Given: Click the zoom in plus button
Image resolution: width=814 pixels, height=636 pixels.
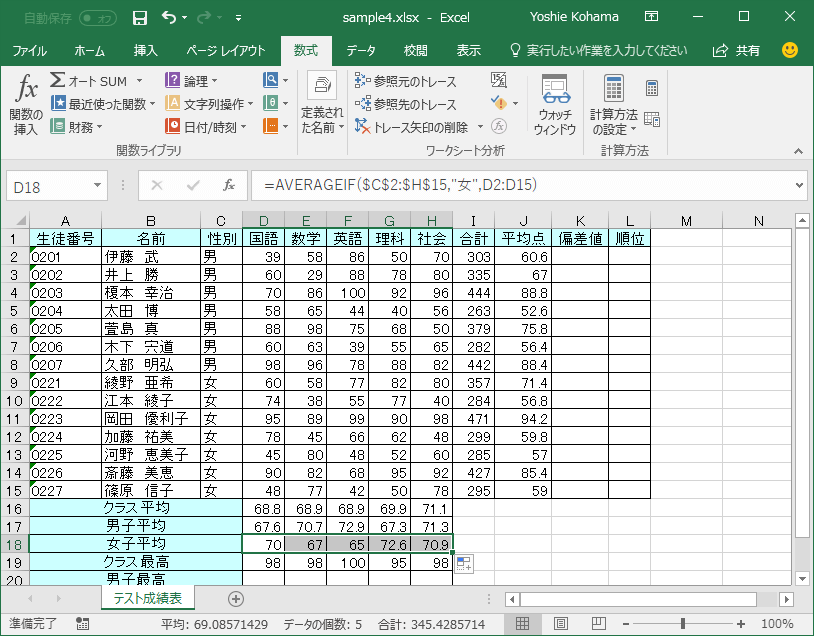Looking at the screenshot, I should (x=741, y=624).
